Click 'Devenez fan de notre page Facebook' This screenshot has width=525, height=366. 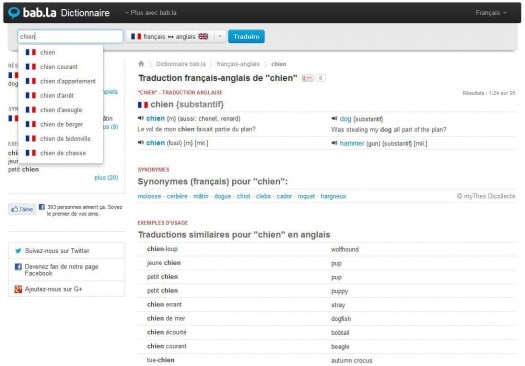pyautogui.click(x=61, y=270)
